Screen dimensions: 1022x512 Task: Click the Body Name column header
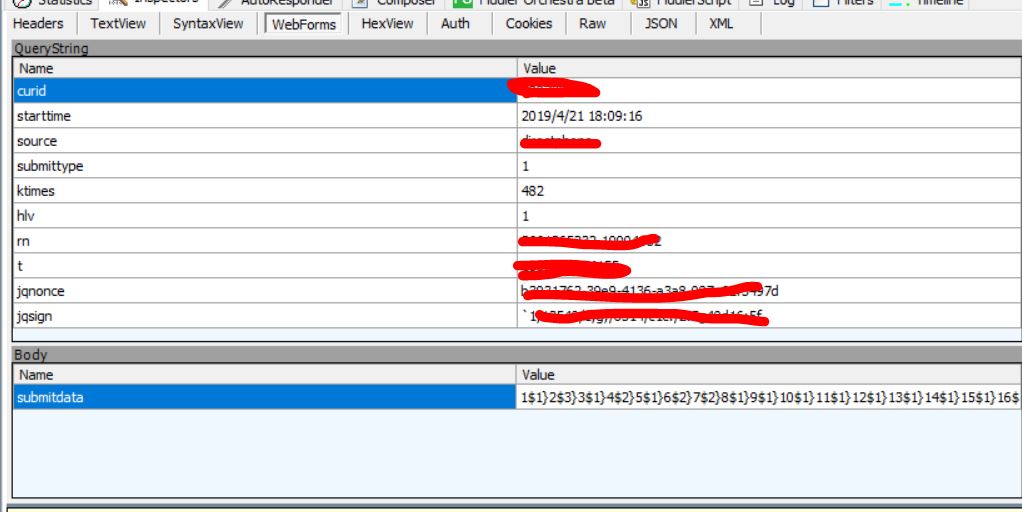coord(265,375)
